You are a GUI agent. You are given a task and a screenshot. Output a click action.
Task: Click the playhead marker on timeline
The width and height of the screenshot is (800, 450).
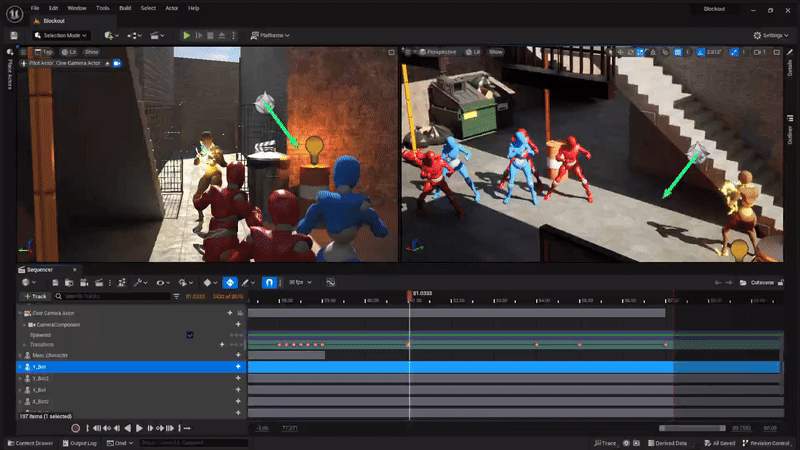tap(409, 296)
